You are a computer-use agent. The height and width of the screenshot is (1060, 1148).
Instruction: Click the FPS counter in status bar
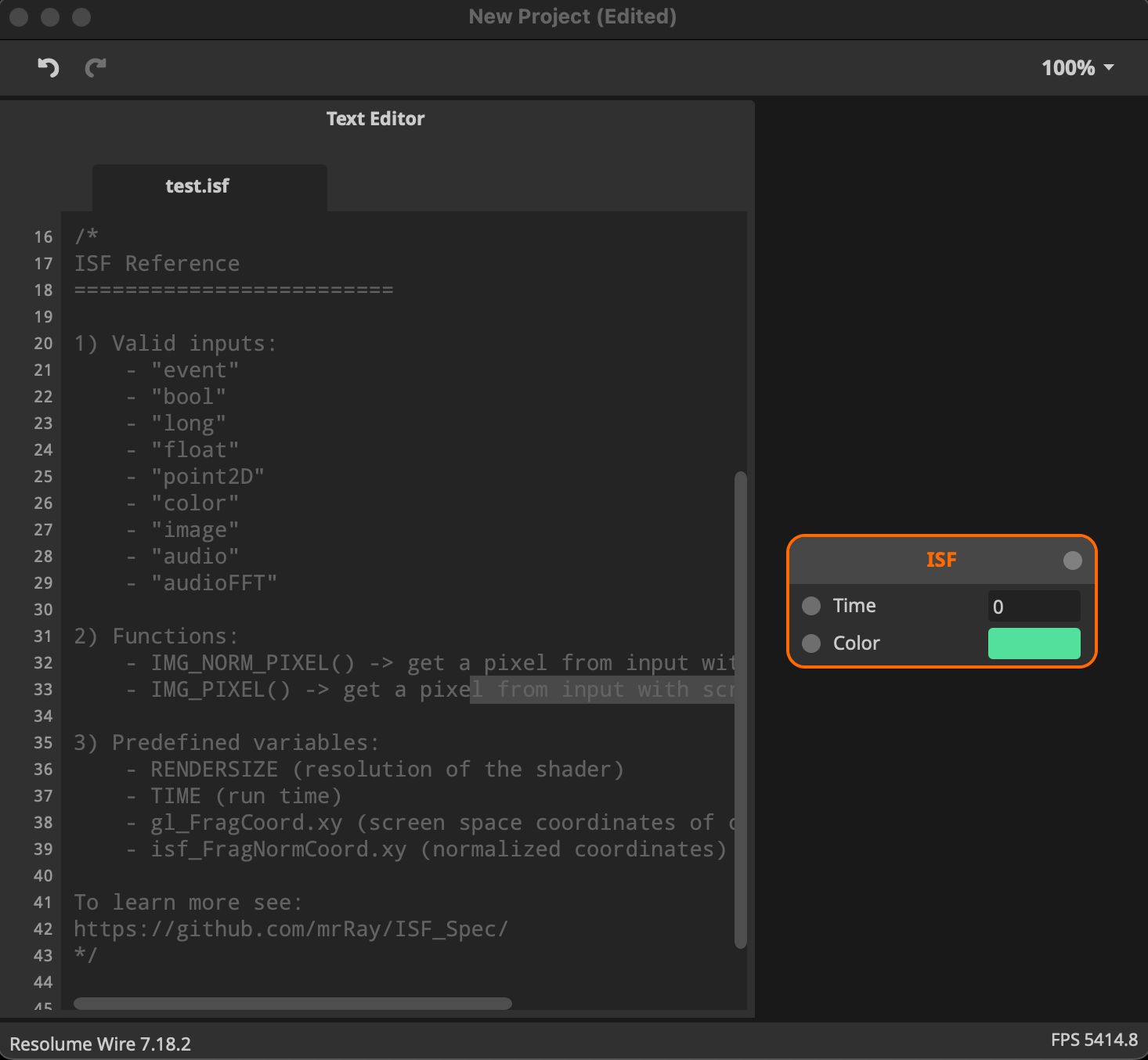coord(1093,1040)
